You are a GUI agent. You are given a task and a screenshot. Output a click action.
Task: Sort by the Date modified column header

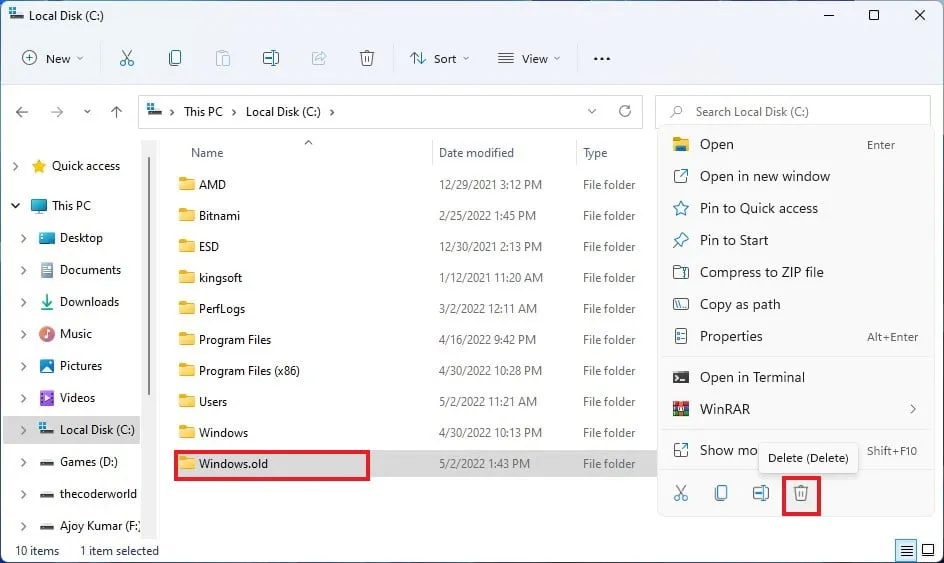pyautogui.click(x=476, y=153)
